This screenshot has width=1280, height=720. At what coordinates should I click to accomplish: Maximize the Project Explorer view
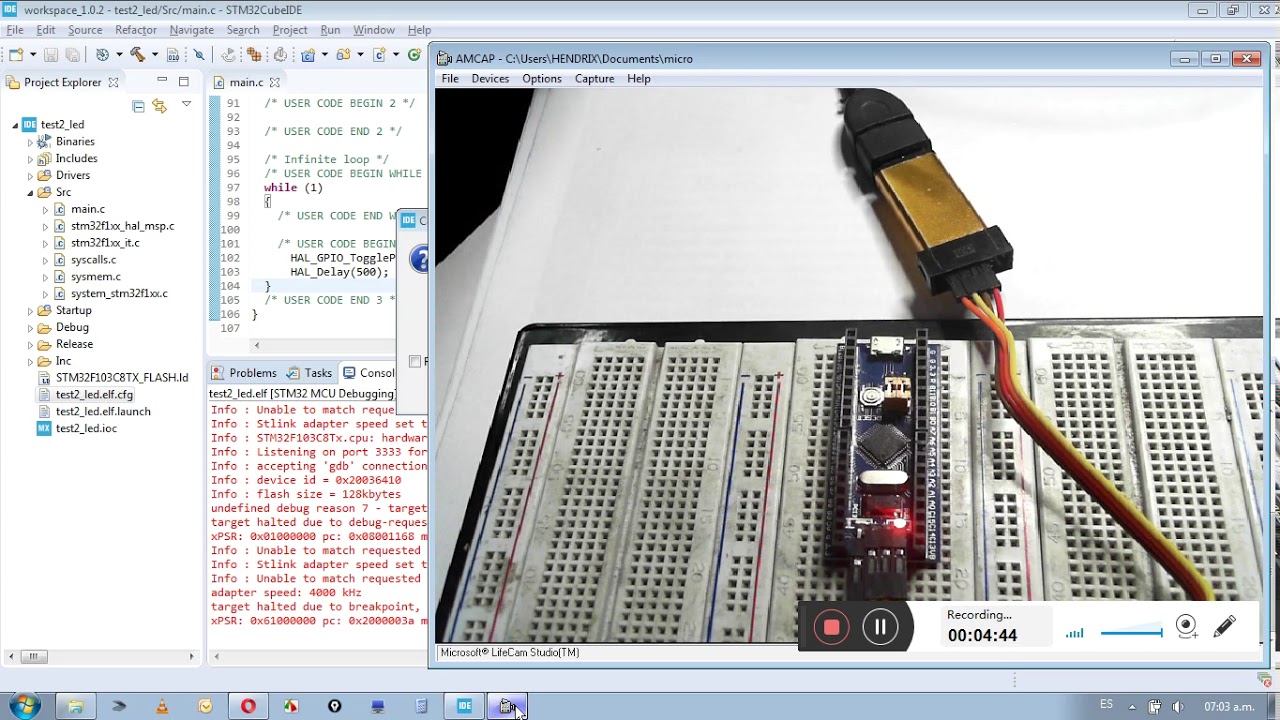[183, 81]
